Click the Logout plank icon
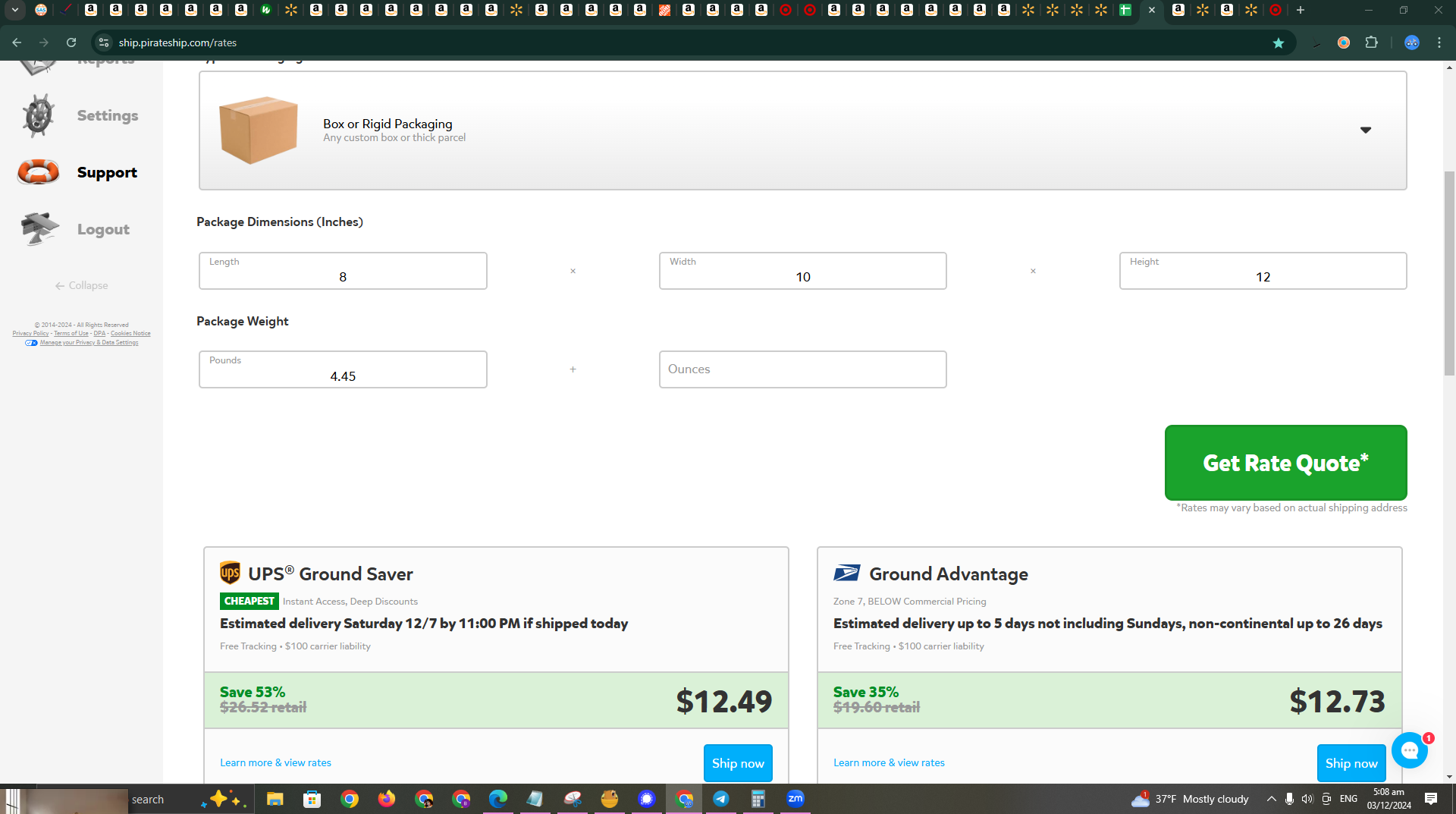Screen dimensions: 1456x814 click(39, 229)
